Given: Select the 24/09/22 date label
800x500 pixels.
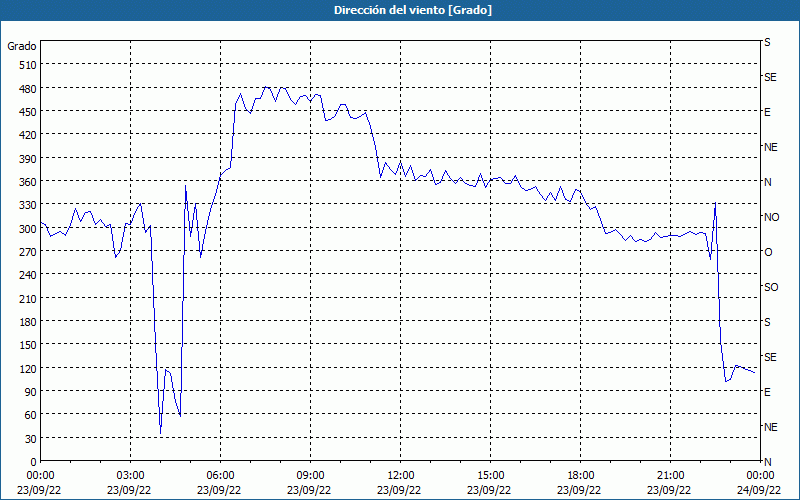Looking at the screenshot, I should click(x=760, y=490).
